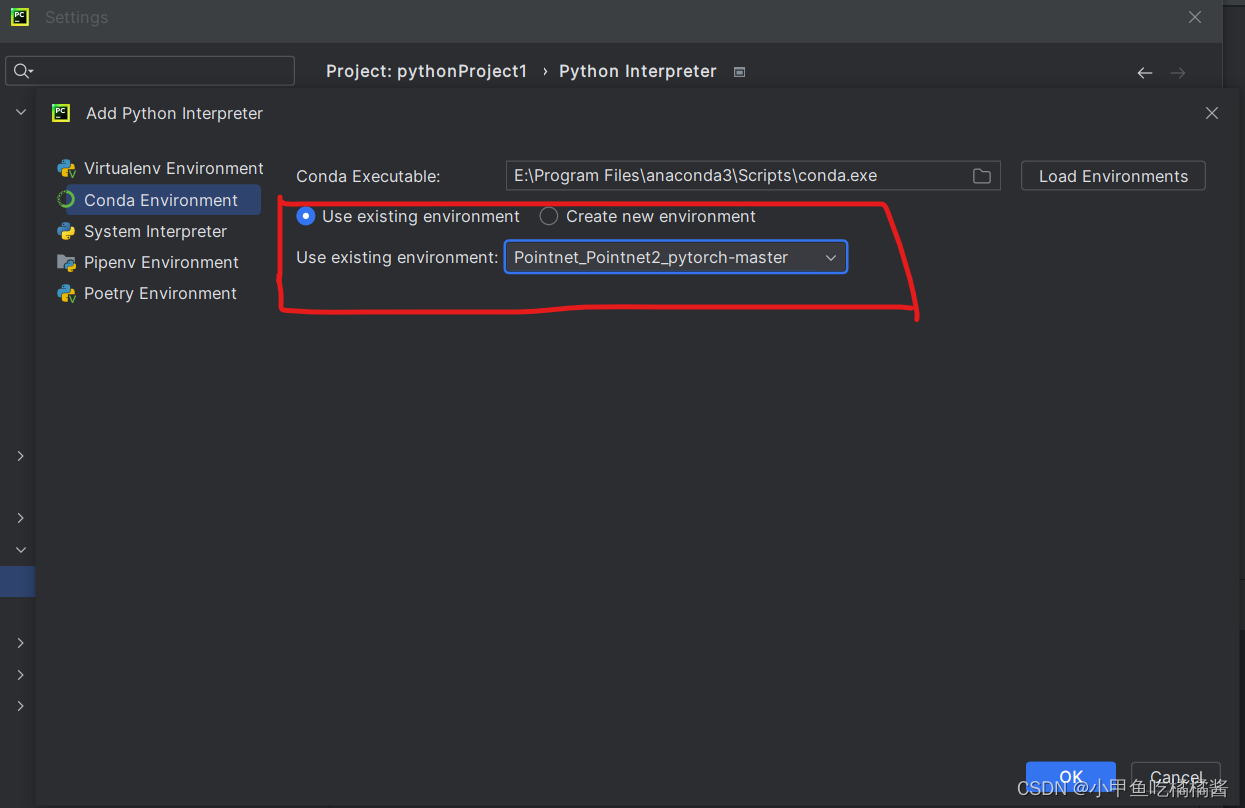Viewport: 1245px width, 808px height.
Task: Open the existing environment dropdown
Action: (676, 257)
